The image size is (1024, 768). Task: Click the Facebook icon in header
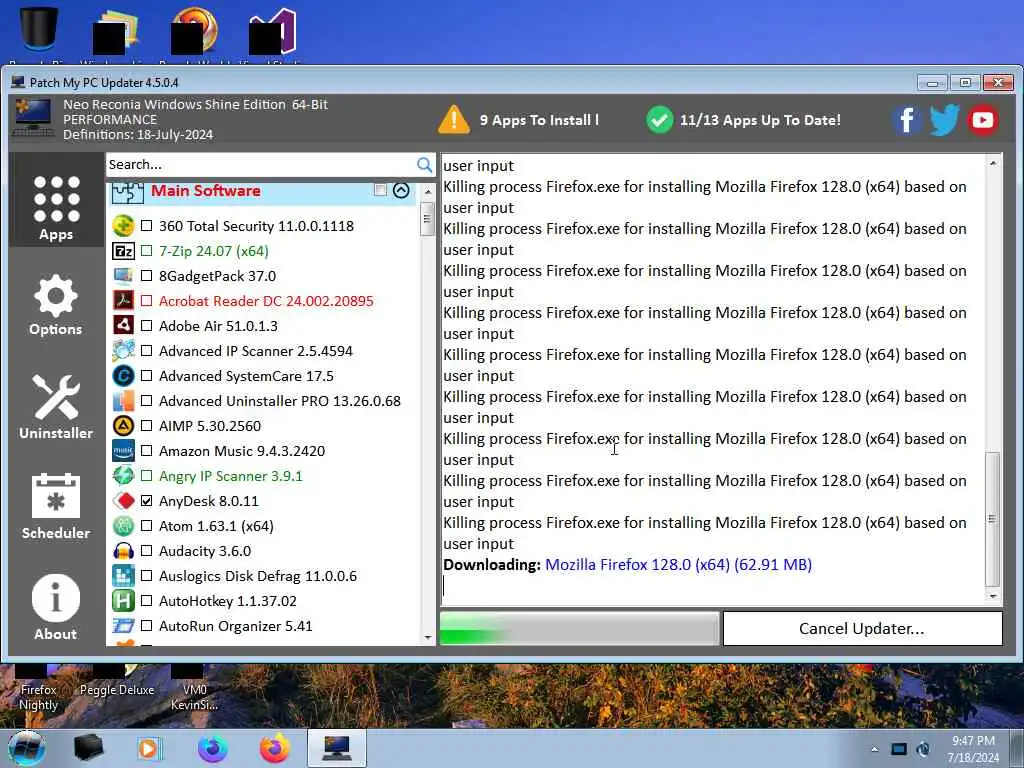[x=906, y=120]
